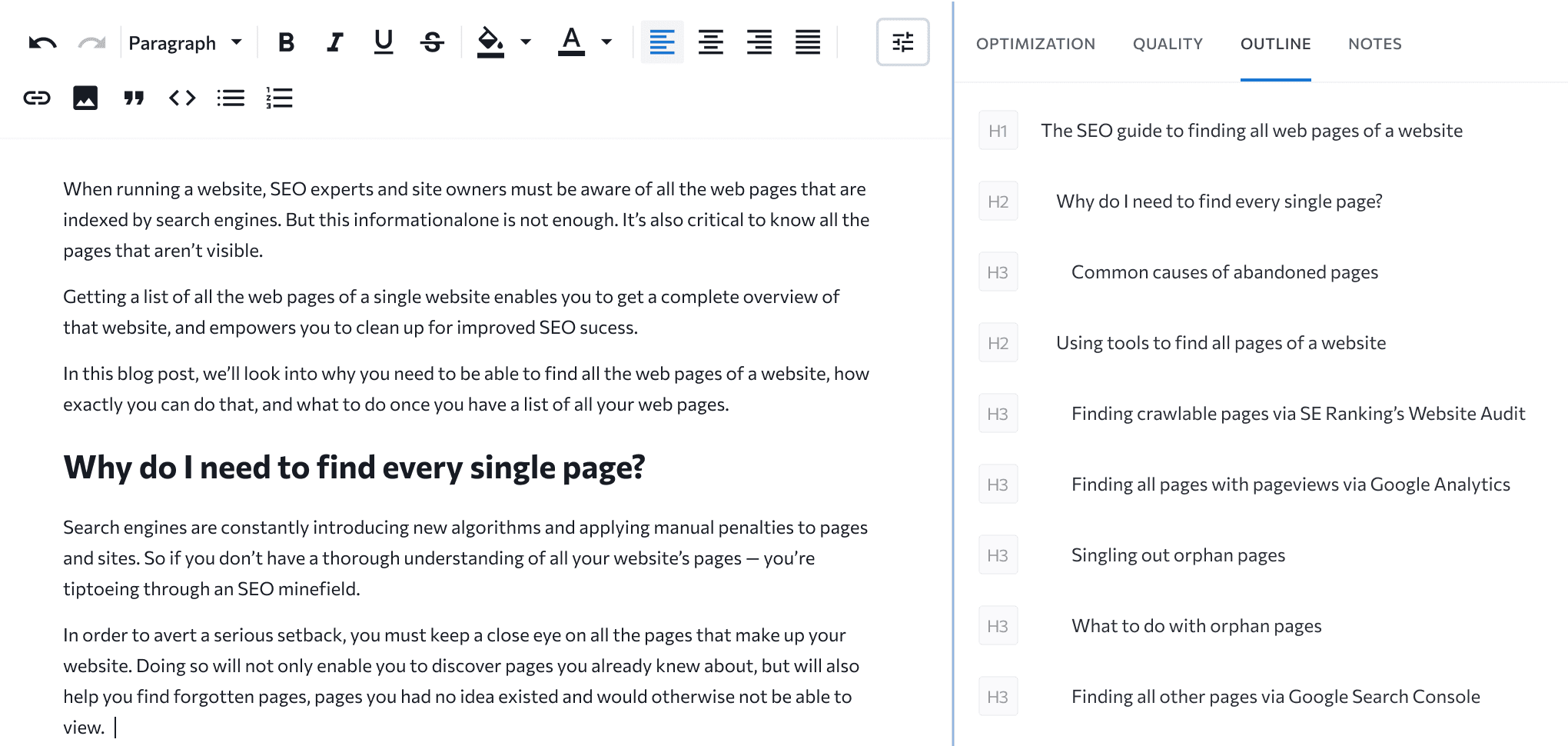Go to 'Common causes of abandoned pages' outline item
The height and width of the screenshot is (746, 1568).
1224,272
